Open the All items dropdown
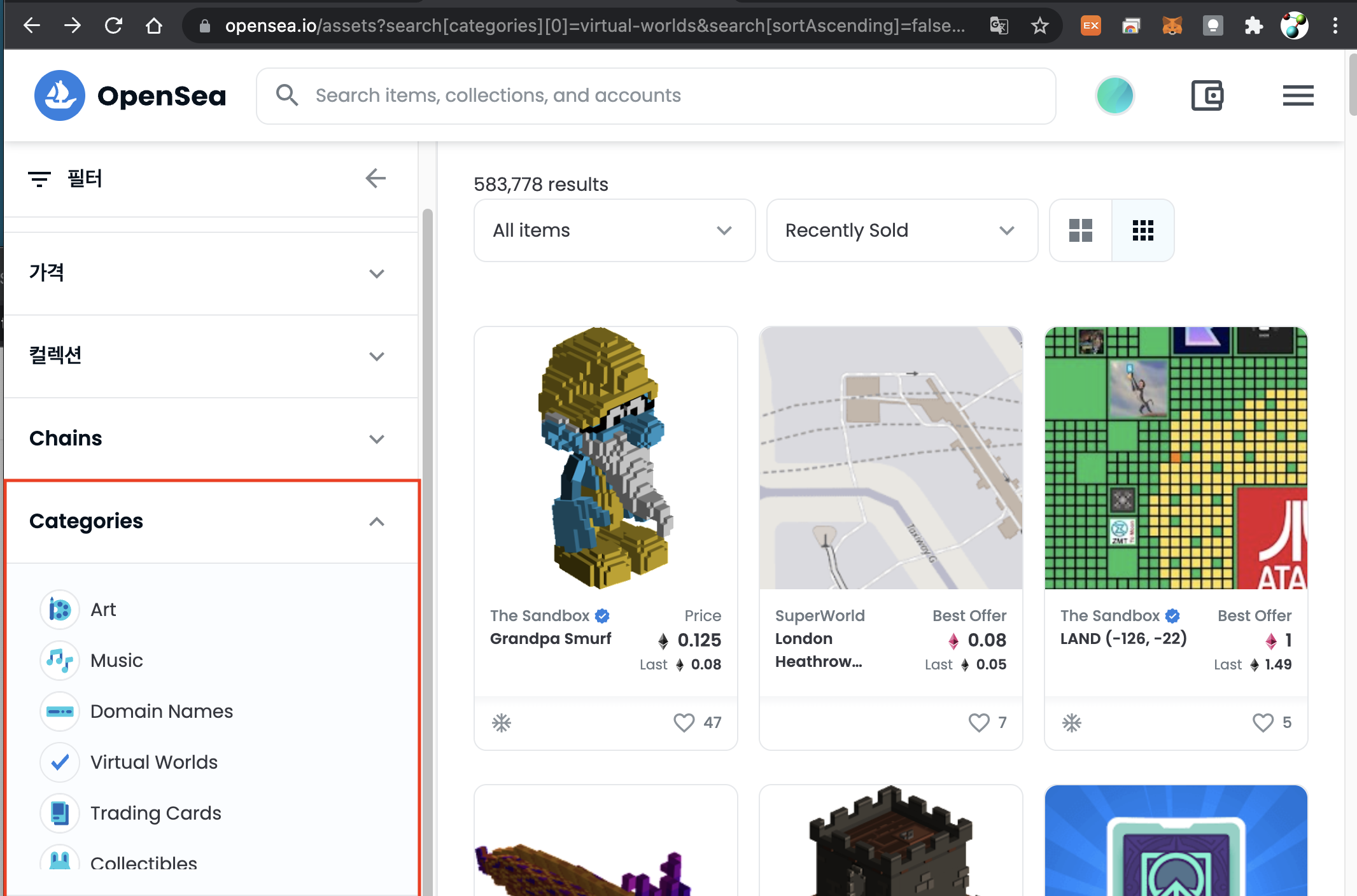Screen dimensions: 1357x896 pos(614,230)
